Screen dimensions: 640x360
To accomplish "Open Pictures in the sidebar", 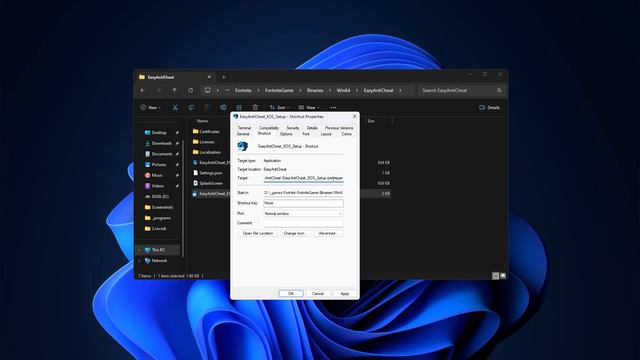I will pos(159,164).
